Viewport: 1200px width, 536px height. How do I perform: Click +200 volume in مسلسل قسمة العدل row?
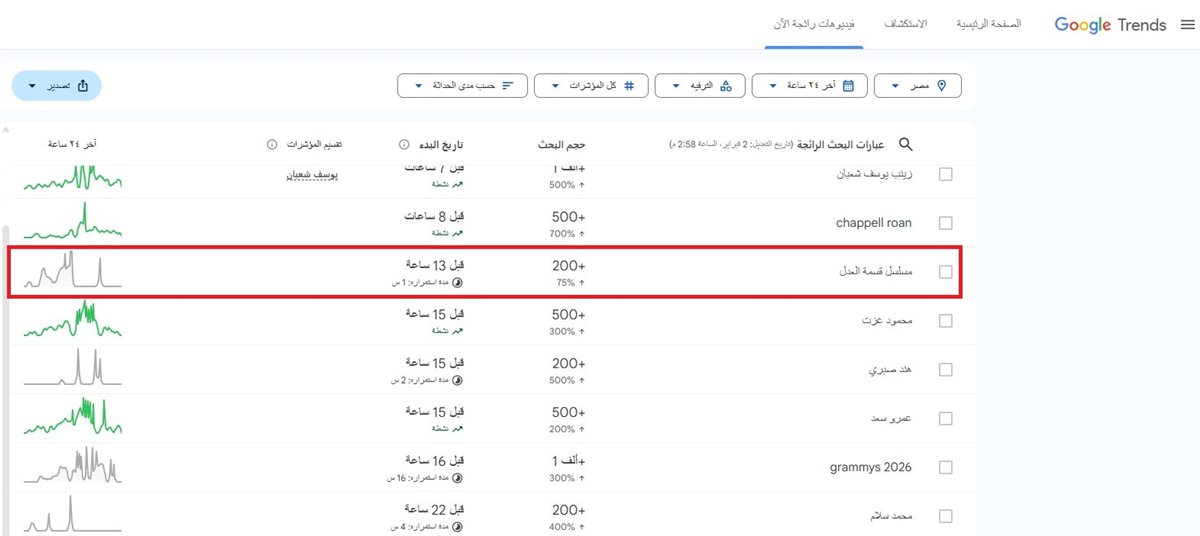tap(568, 265)
